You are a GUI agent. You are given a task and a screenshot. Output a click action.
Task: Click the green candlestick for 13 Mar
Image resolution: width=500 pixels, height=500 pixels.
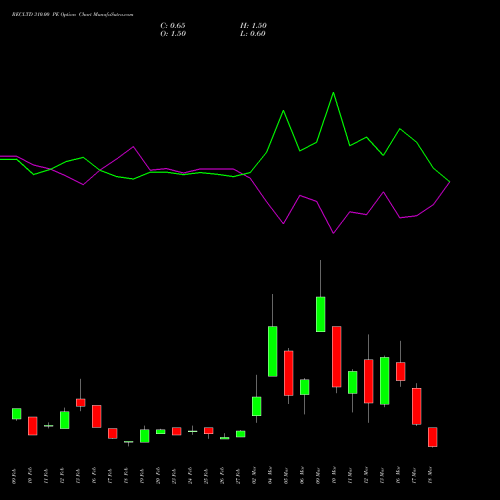pos(385,381)
